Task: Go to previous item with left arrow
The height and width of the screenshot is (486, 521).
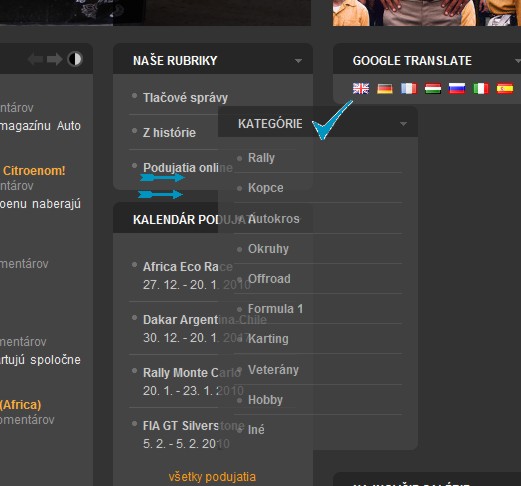Action: coord(35,59)
